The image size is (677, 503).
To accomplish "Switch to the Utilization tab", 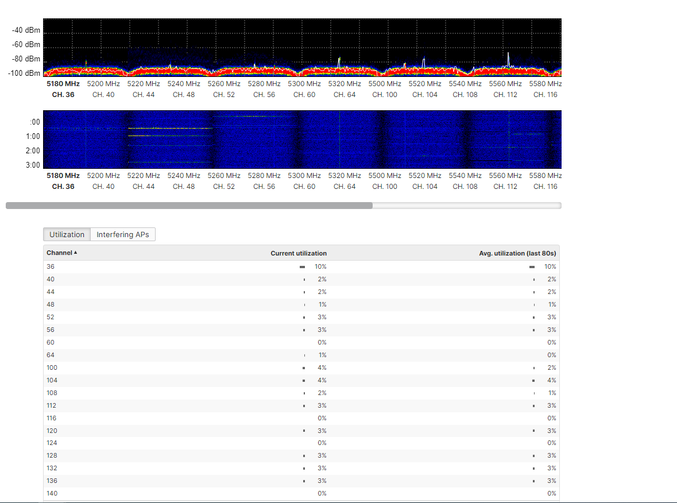I will (67, 234).
